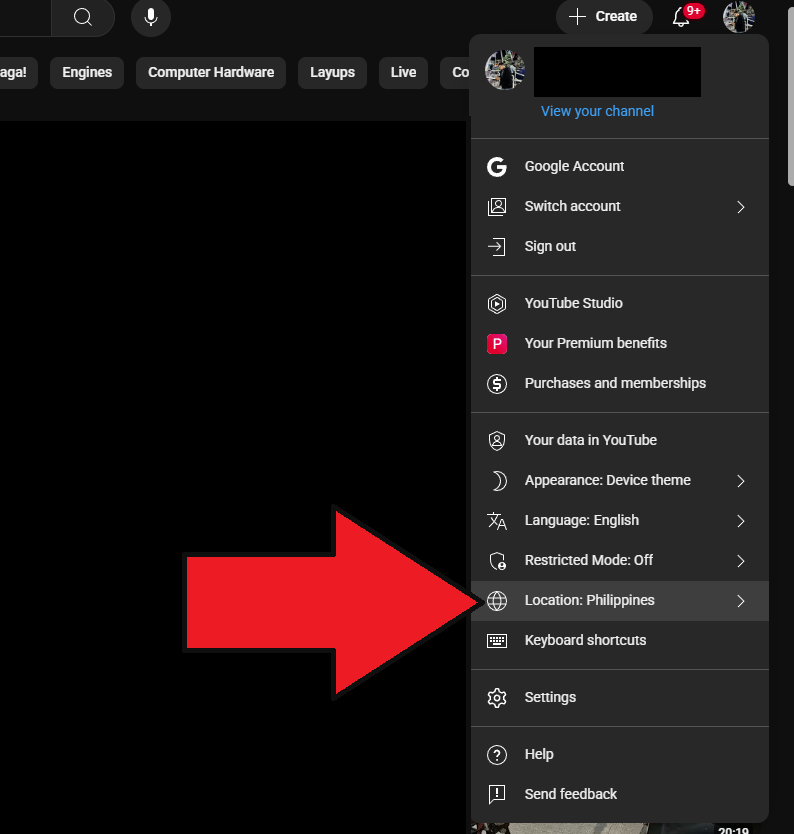Open YouTube Studio menu entry
794x834 pixels.
pos(620,303)
